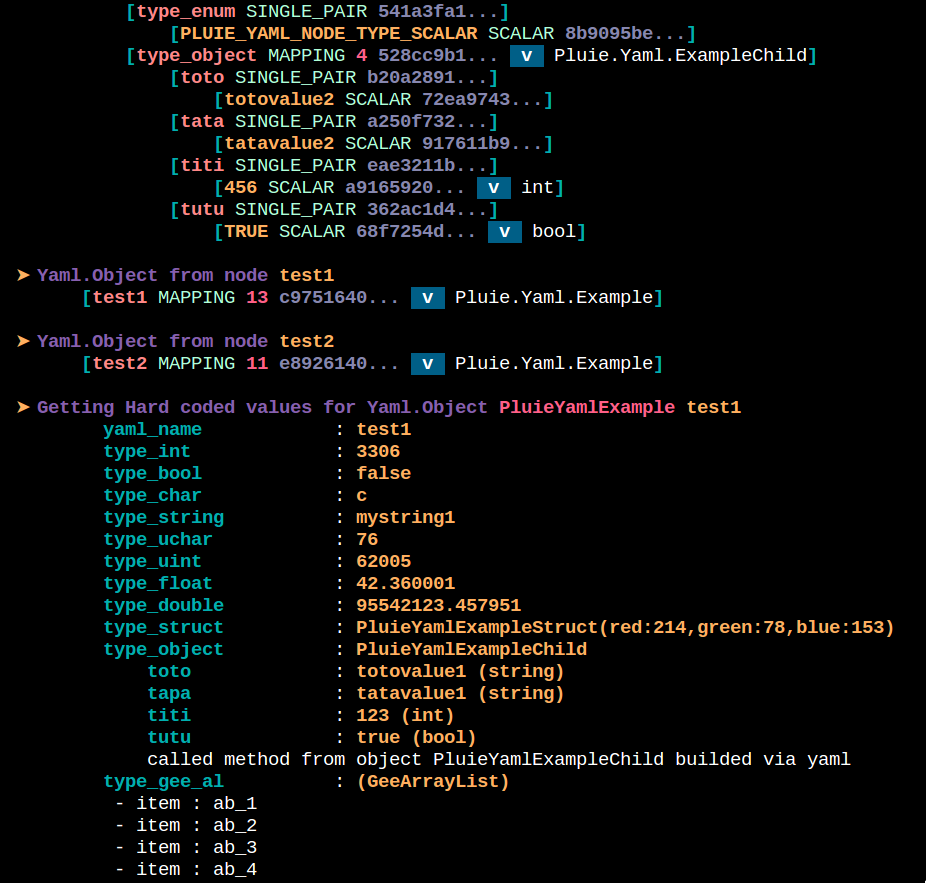Viewport: 926px width, 883px height.
Task: Click the value '42.360001'
Action: [406, 584]
